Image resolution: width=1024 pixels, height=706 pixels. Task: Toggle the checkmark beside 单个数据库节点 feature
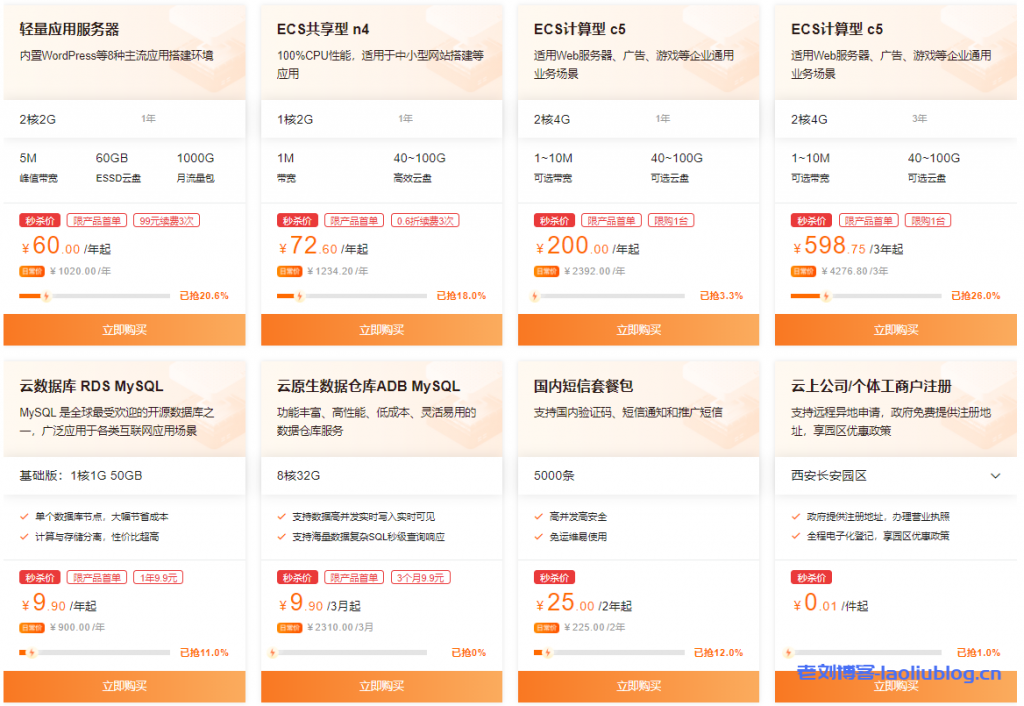23,518
